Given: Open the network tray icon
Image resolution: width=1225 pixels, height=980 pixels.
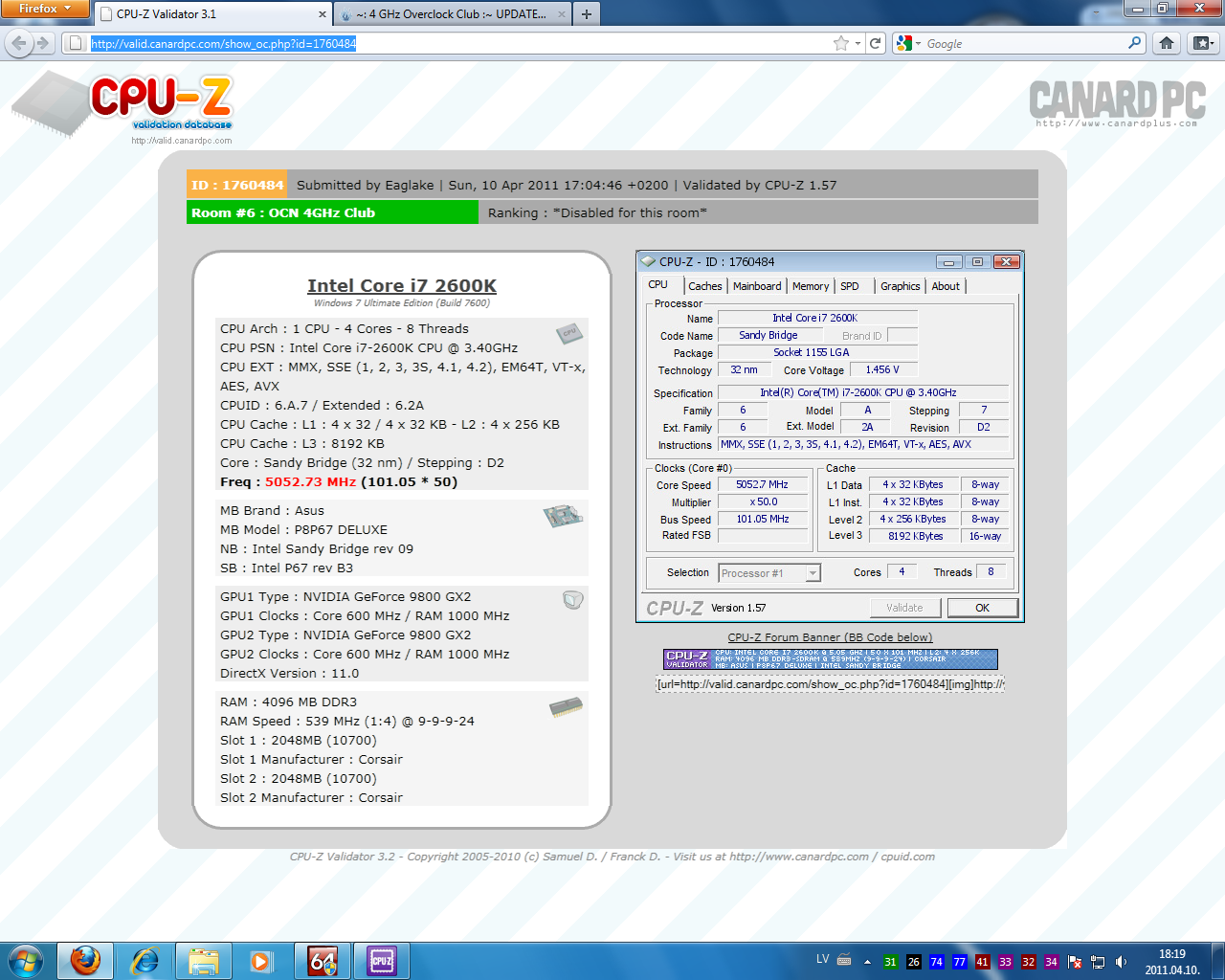Looking at the screenshot, I should point(1098,962).
